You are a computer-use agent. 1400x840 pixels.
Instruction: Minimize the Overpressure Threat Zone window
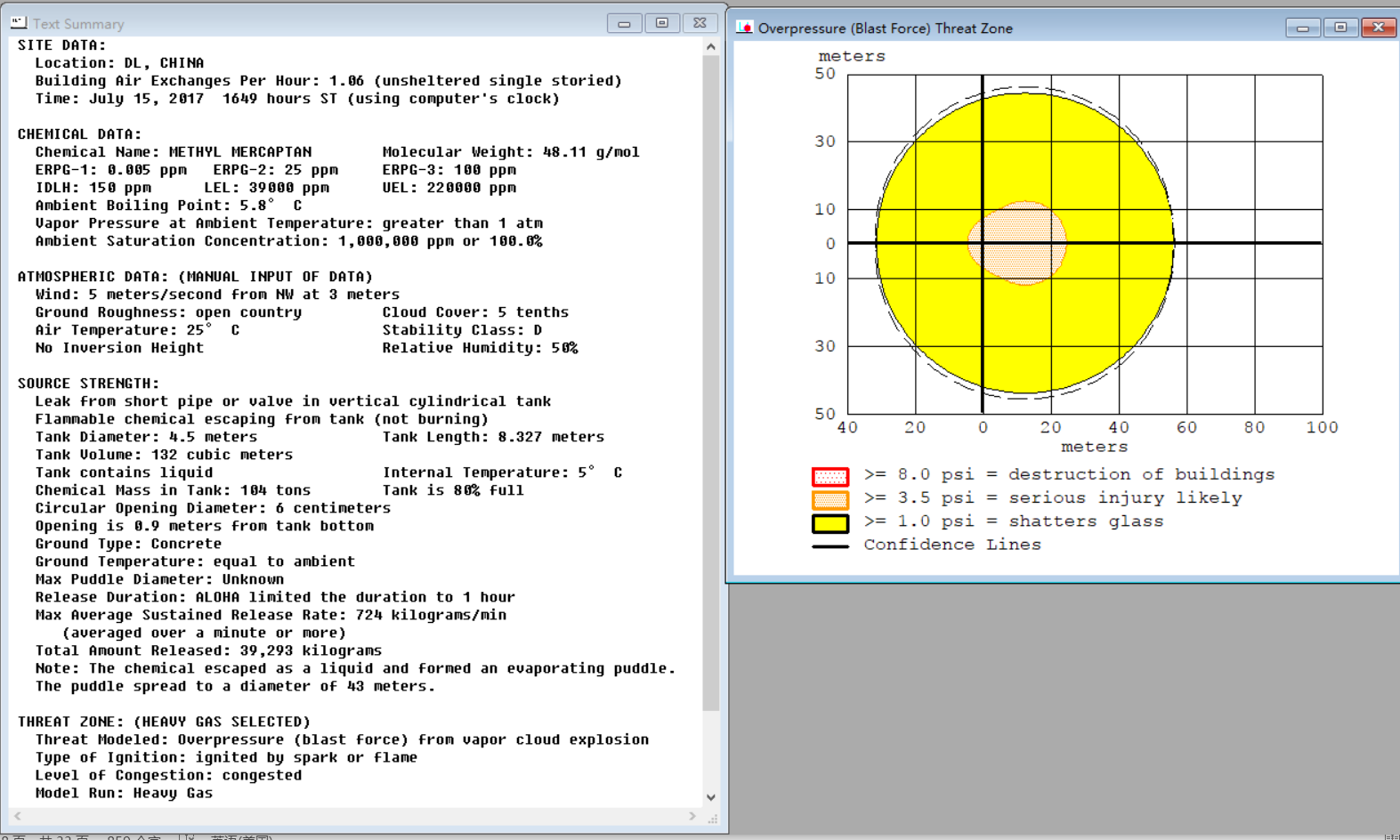pos(1303,28)
